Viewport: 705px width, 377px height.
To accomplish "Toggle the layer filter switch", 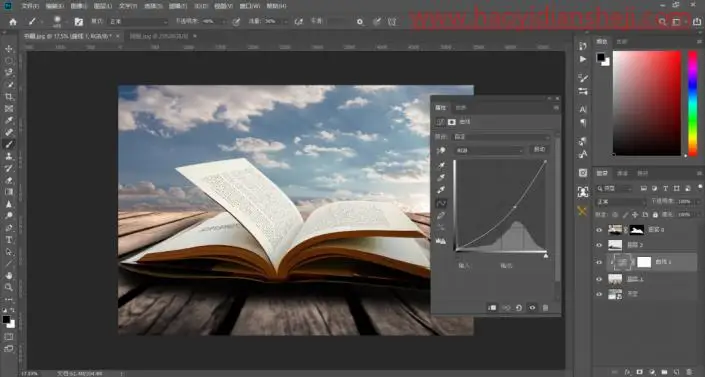I will 700,187.
